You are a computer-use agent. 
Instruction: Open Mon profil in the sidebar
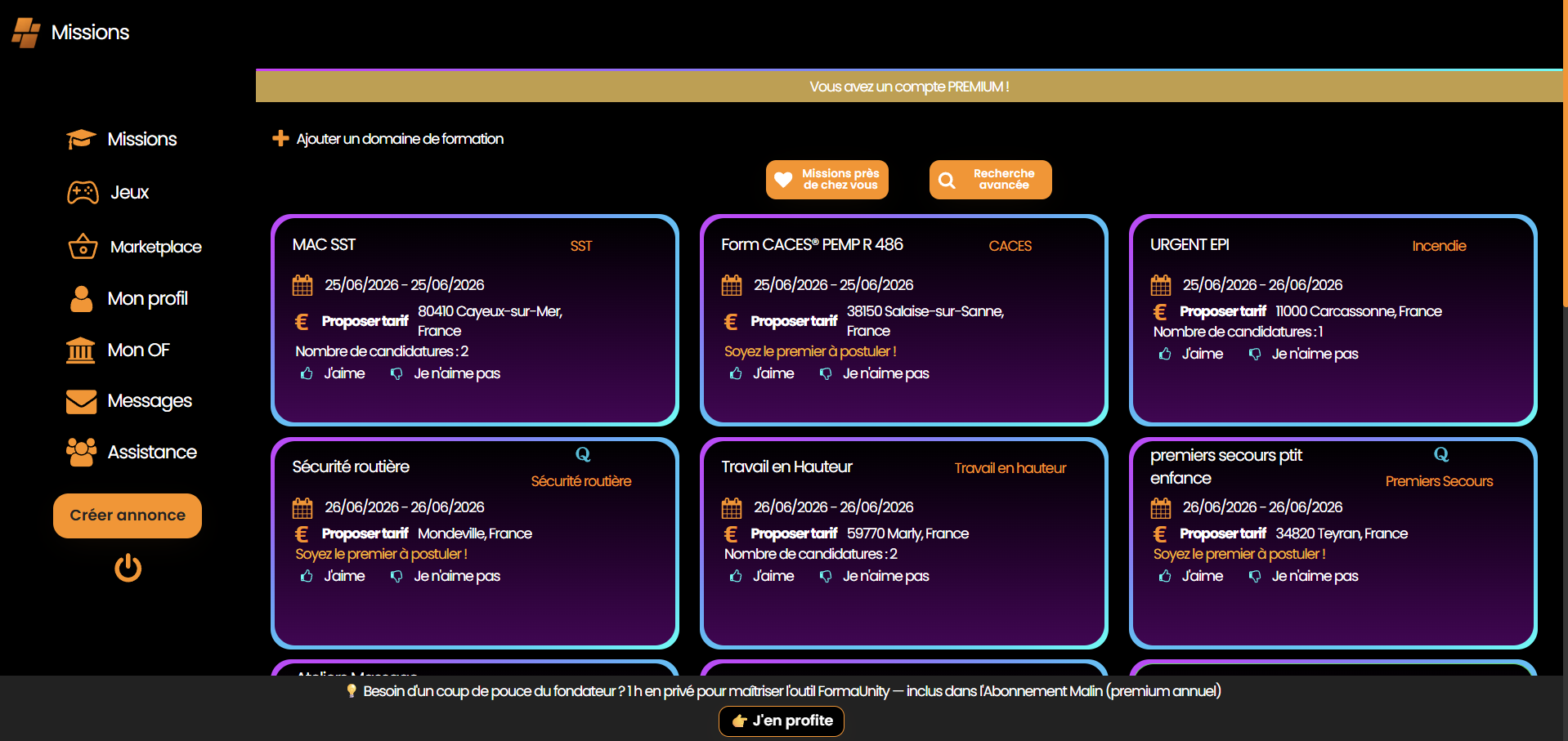pos(128,298)
